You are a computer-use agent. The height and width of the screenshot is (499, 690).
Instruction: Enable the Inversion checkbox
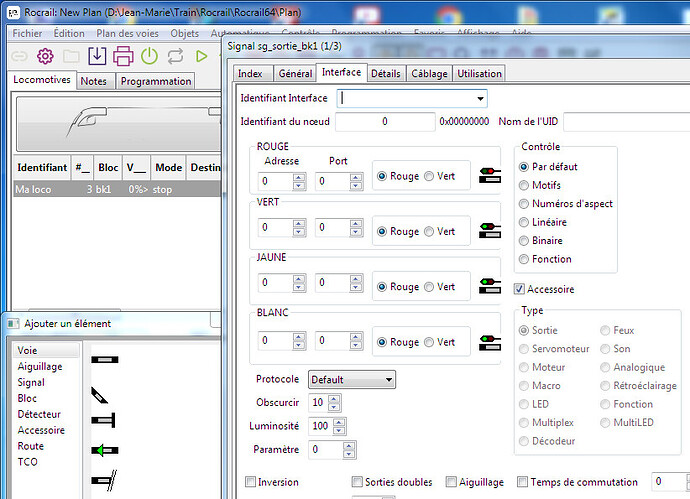click(251, 482)
